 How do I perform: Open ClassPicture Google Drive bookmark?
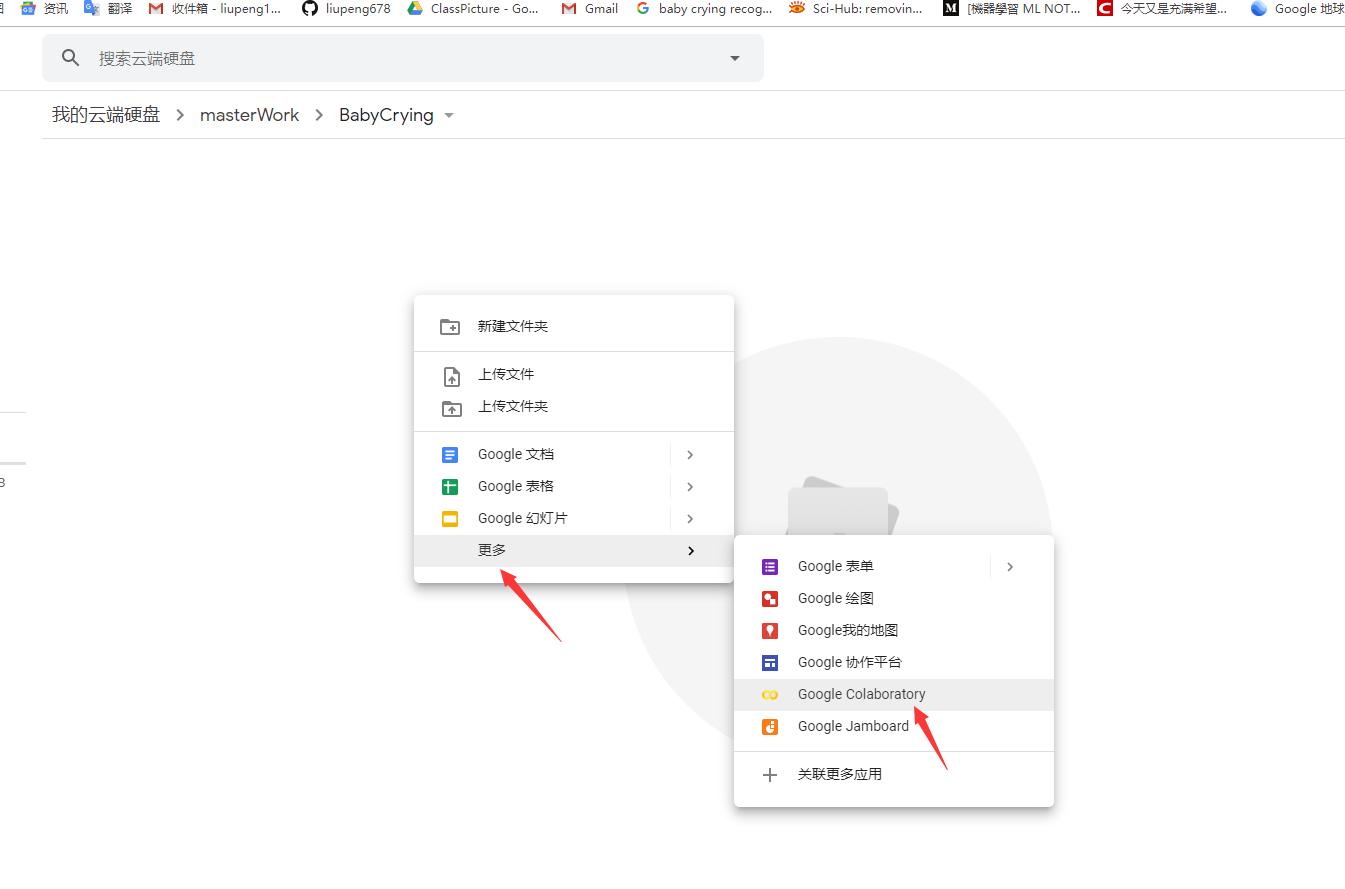pyautogui.click(x=473, y=8)
